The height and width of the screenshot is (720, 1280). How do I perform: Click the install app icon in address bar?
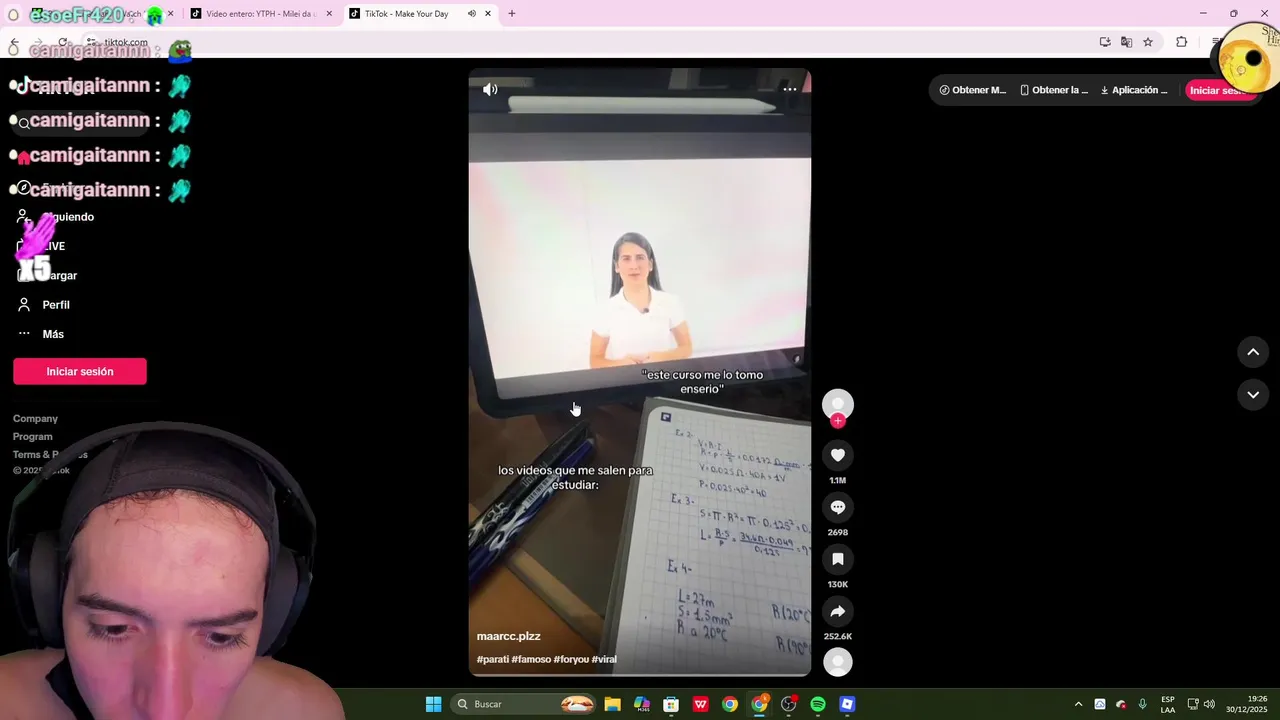tap(1105, 42)
